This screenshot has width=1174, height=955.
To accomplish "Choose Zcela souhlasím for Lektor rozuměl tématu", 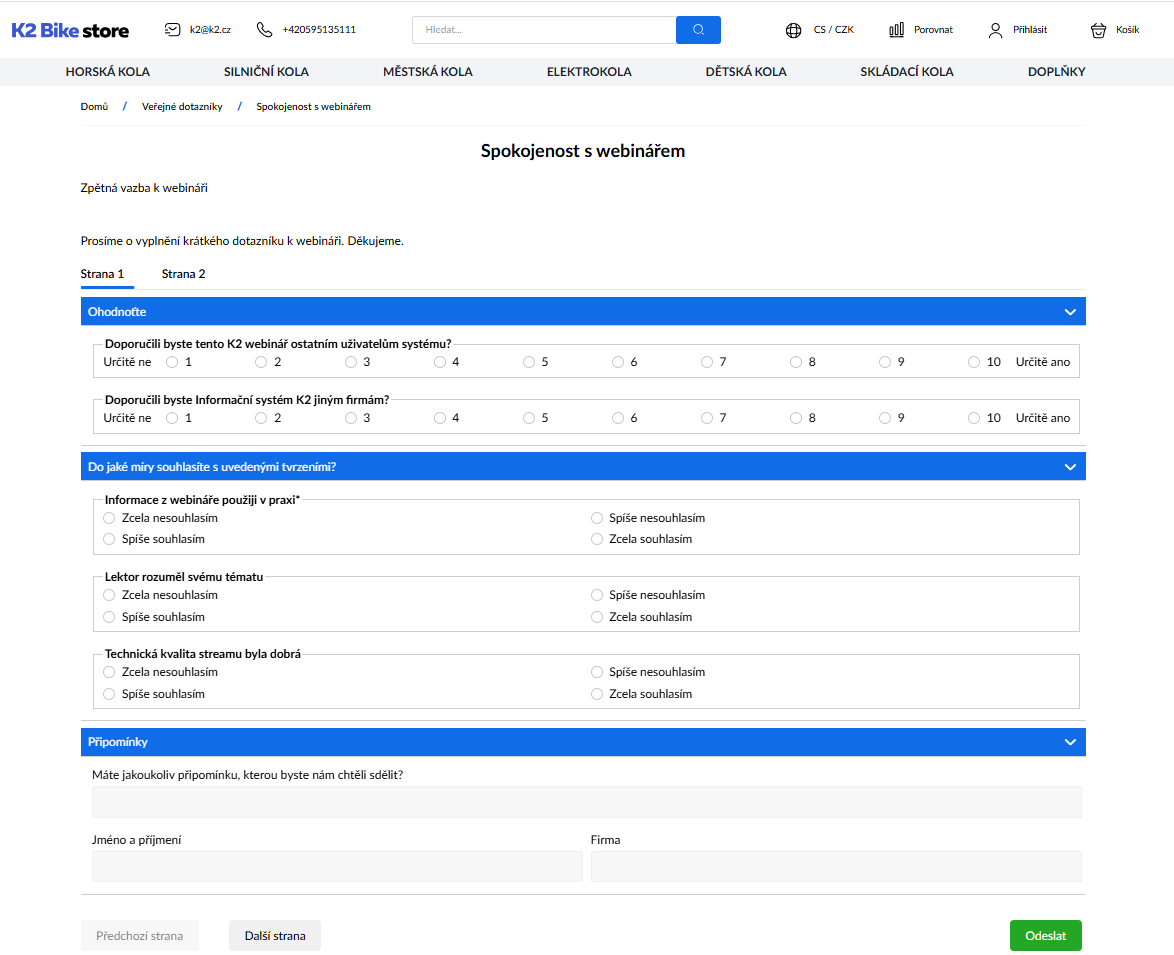I will [597, 617].
